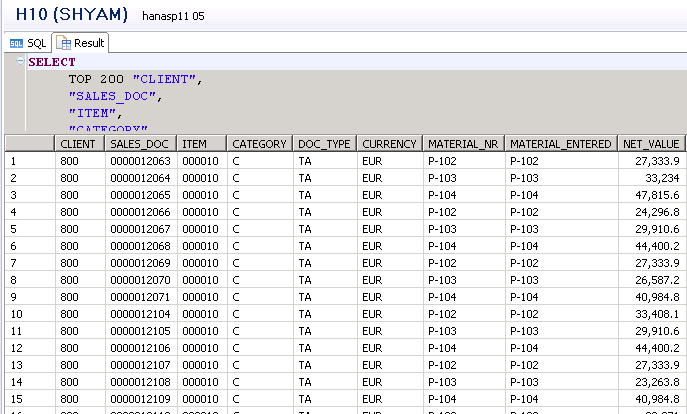Select the CLIENT column header
Screen dimensions: 687x414
click(79, 144)
